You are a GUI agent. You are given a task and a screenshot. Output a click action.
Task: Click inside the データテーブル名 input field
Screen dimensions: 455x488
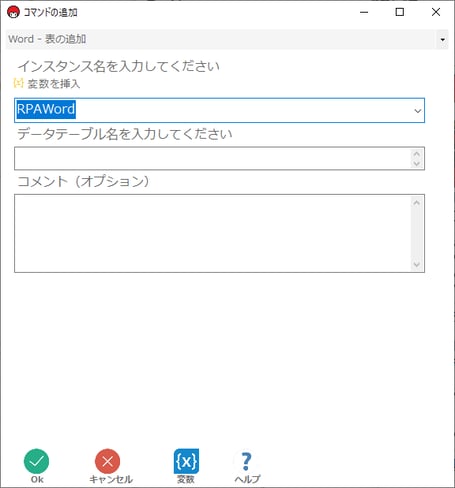click(x=213, y=158)
